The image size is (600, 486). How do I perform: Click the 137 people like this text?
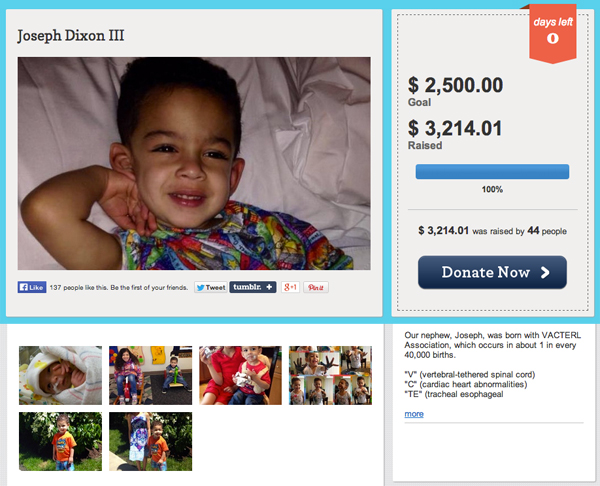click(x=119, y=287)
